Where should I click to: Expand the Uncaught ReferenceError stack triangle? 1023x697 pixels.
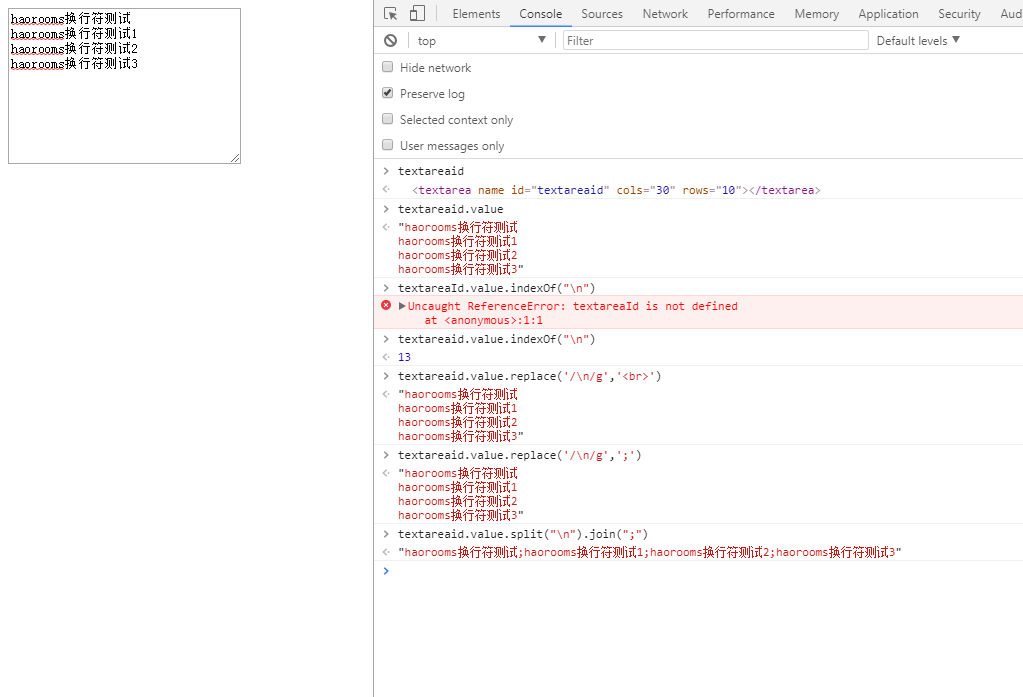pyautogui.click(x=402, y=305)
